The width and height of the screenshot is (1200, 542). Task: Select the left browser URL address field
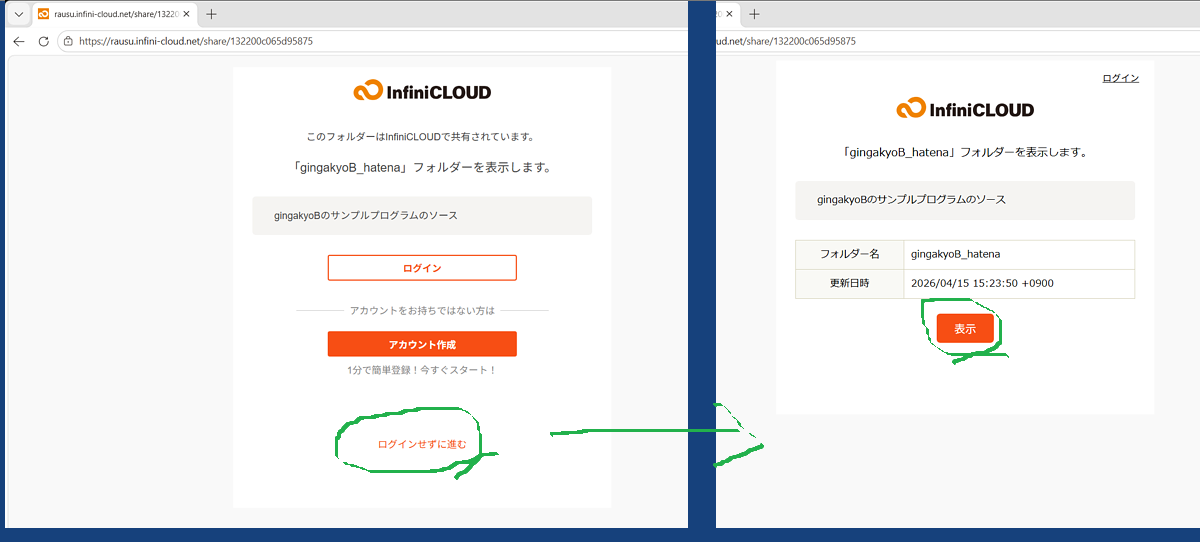coord(374,42)
